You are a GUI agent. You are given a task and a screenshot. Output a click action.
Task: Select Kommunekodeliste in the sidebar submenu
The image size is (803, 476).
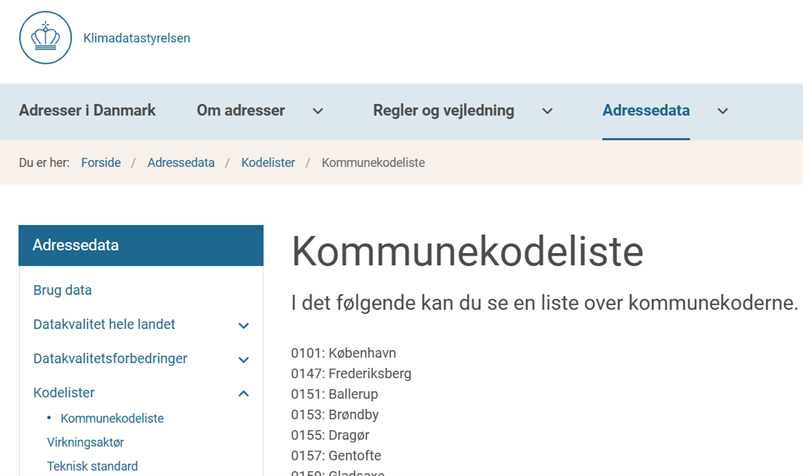point(112,419)
